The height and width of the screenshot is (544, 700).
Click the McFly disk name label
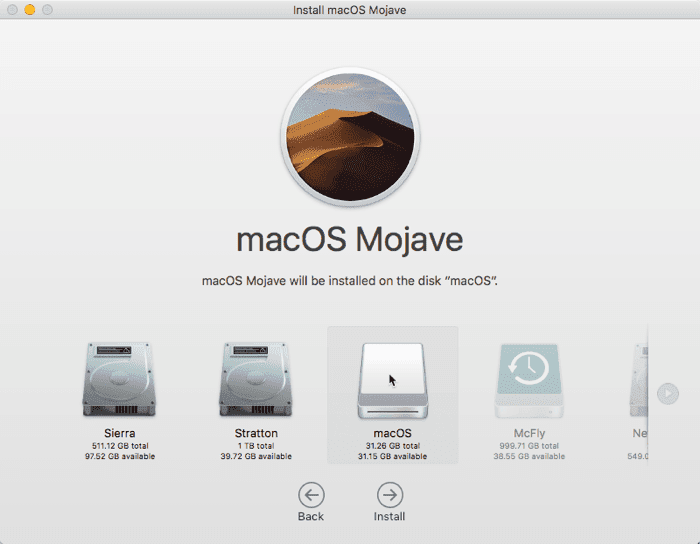click(x=529, y=433)
